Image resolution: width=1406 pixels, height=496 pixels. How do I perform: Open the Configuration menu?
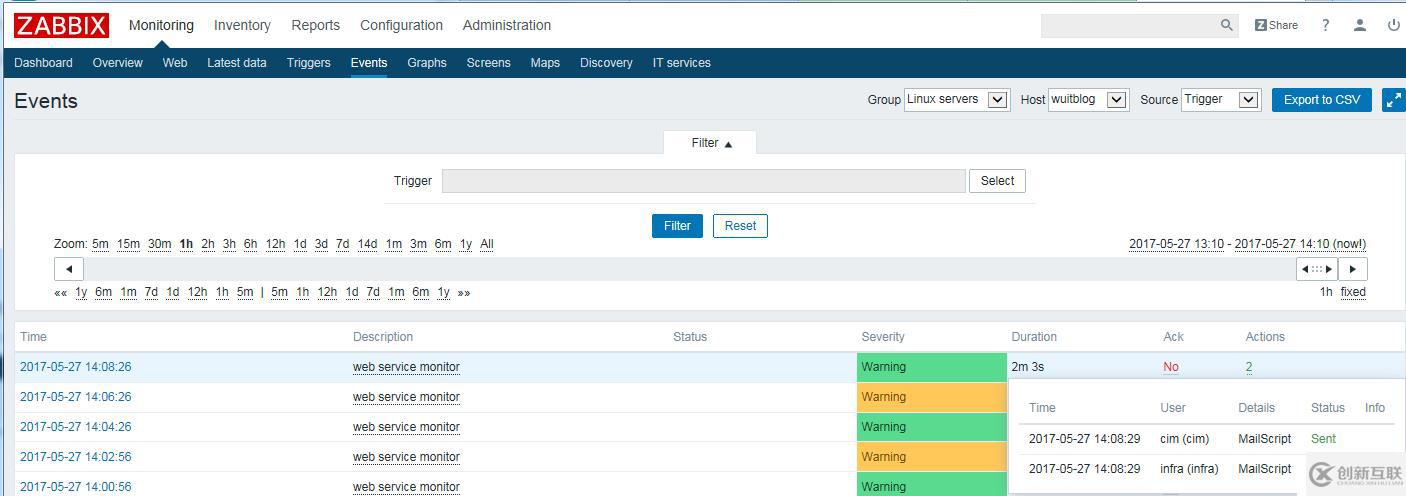[401, 25]
